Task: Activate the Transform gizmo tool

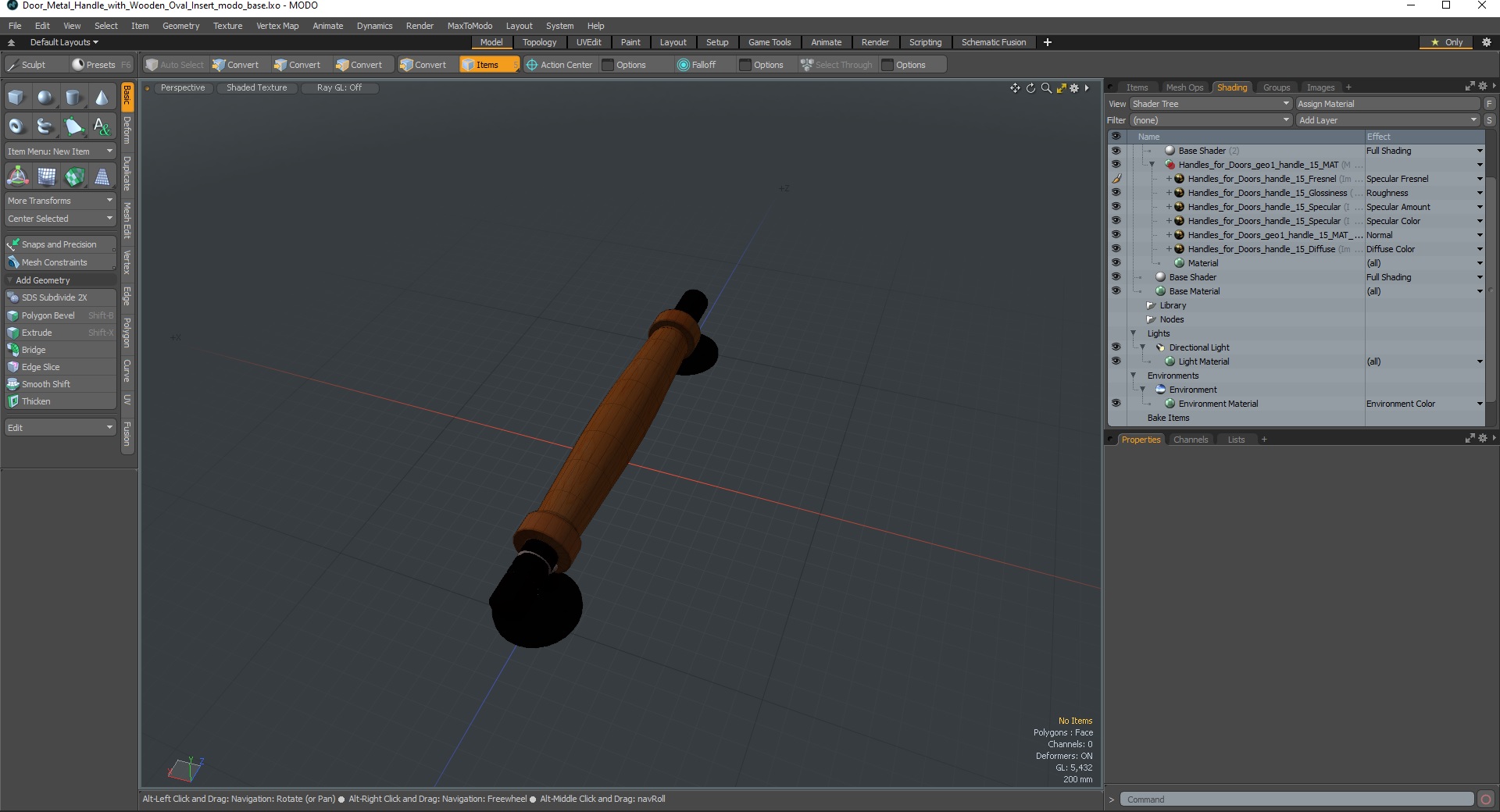Action: pos(17,177)
